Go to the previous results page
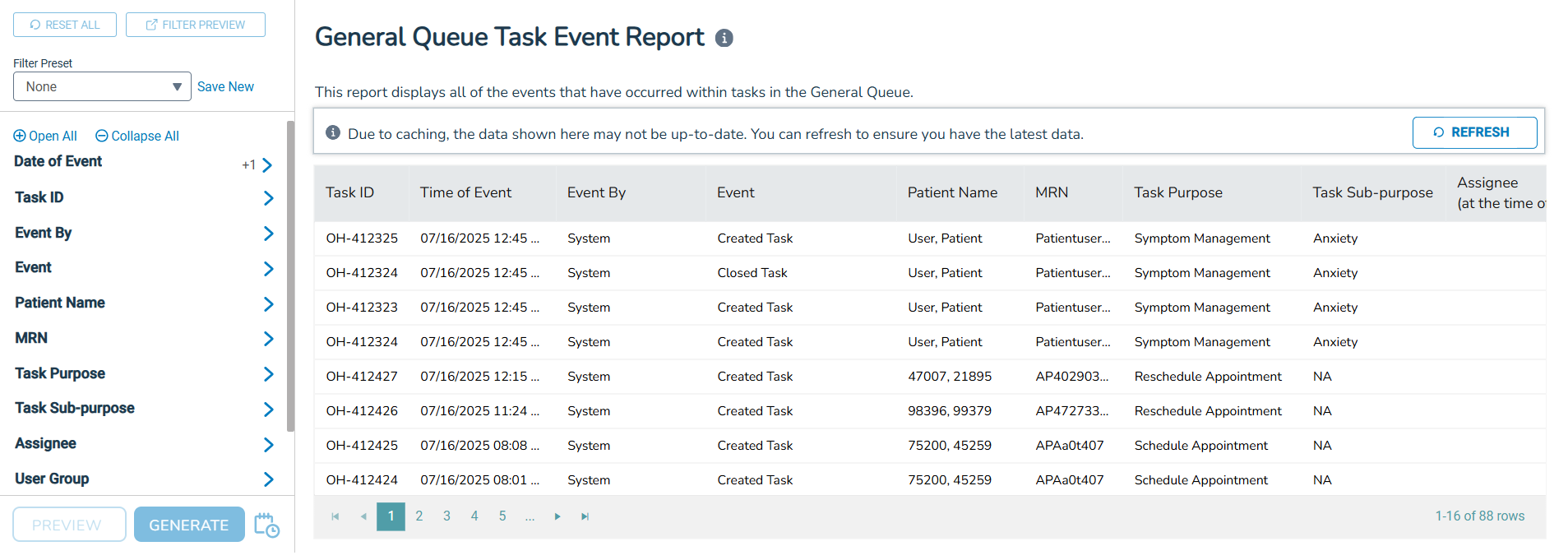Image resolution: width=1568 pixels, height=560 pixels. tap(363, 516)
